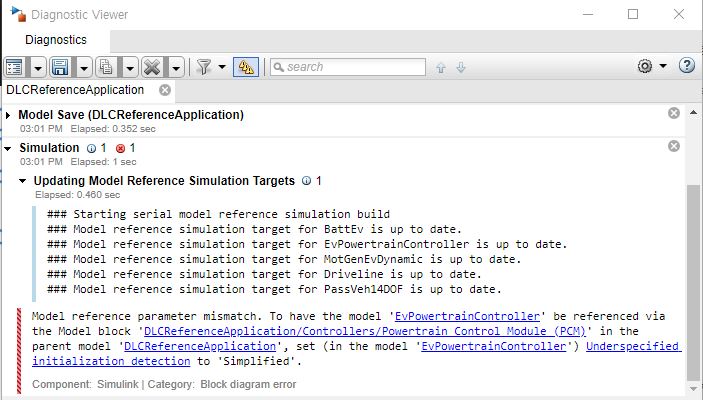The height and width of the screenshot is (400, 703).
Task: Open the save options dropdown arrow
Action: (84, 68)
